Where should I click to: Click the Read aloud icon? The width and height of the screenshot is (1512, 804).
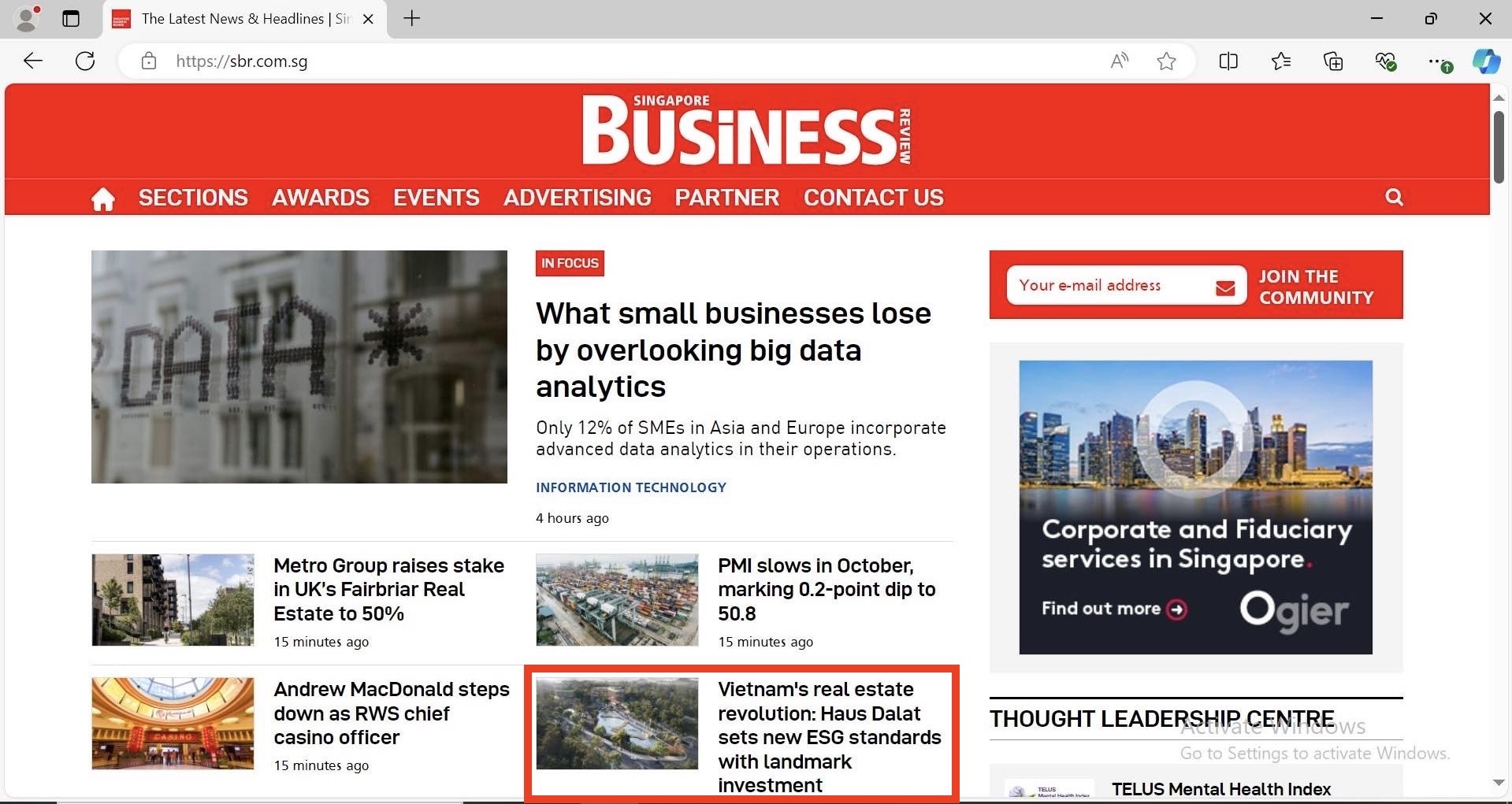point(1119,61)
